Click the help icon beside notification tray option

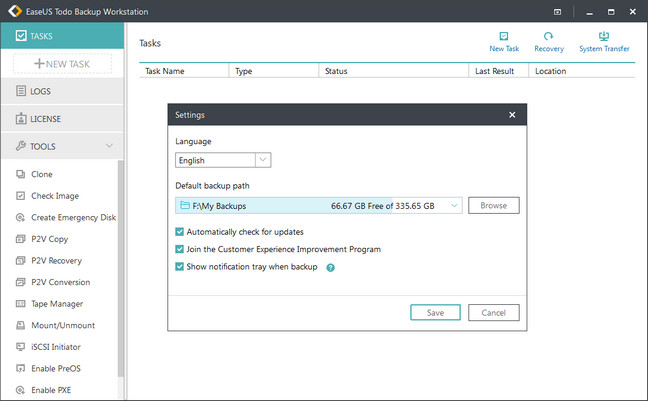pyautogui.click(x=330, y=267)
